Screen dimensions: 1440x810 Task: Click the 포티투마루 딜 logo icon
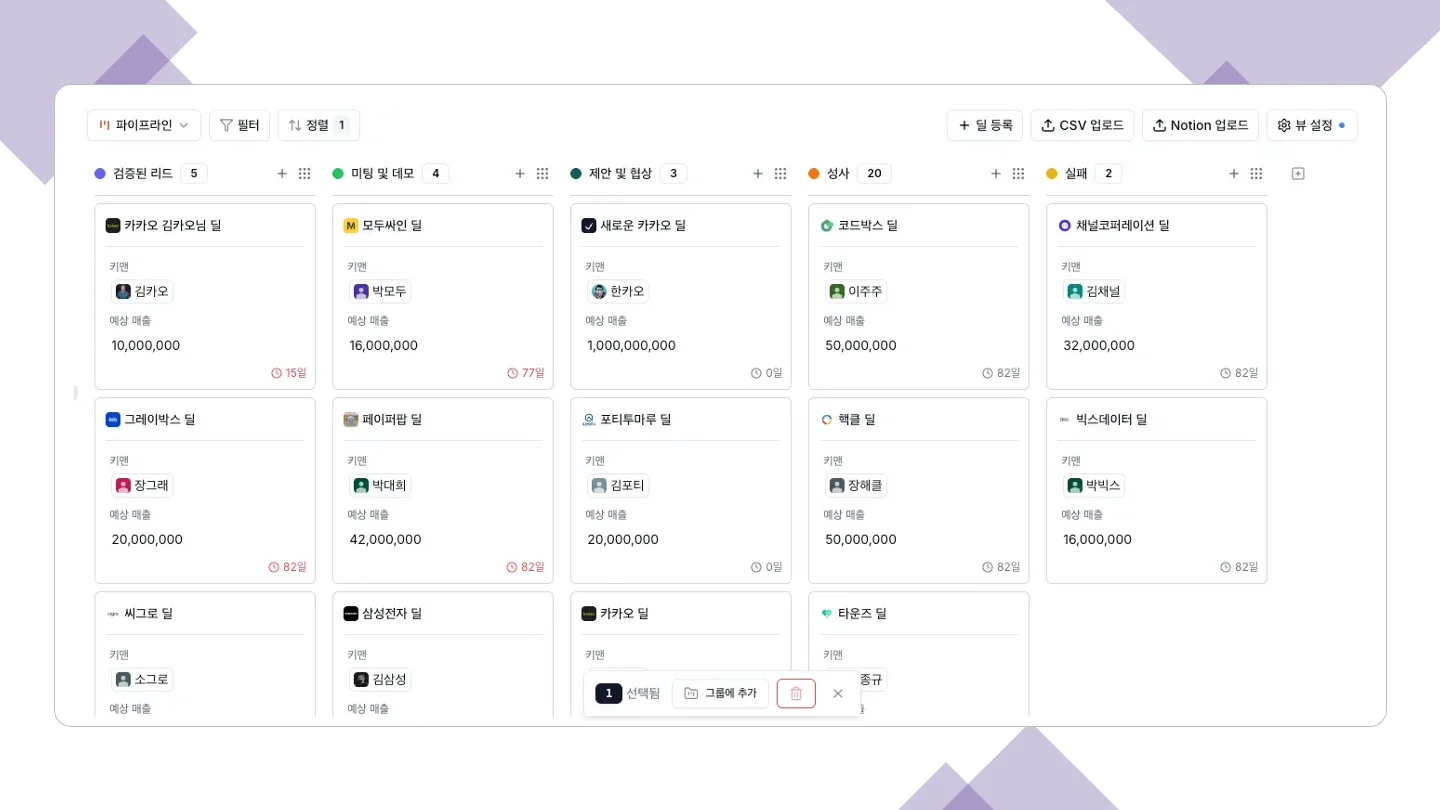(x=589, y=420)
